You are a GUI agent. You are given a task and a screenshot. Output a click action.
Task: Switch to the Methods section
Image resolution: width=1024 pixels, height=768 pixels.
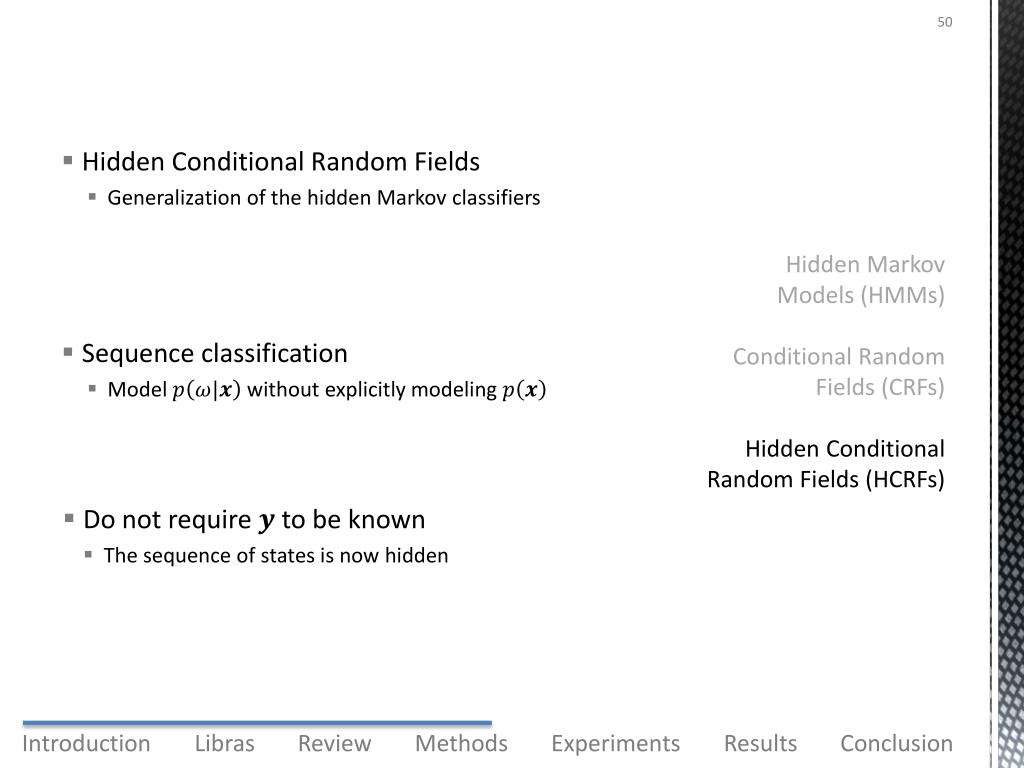[461, 743]
